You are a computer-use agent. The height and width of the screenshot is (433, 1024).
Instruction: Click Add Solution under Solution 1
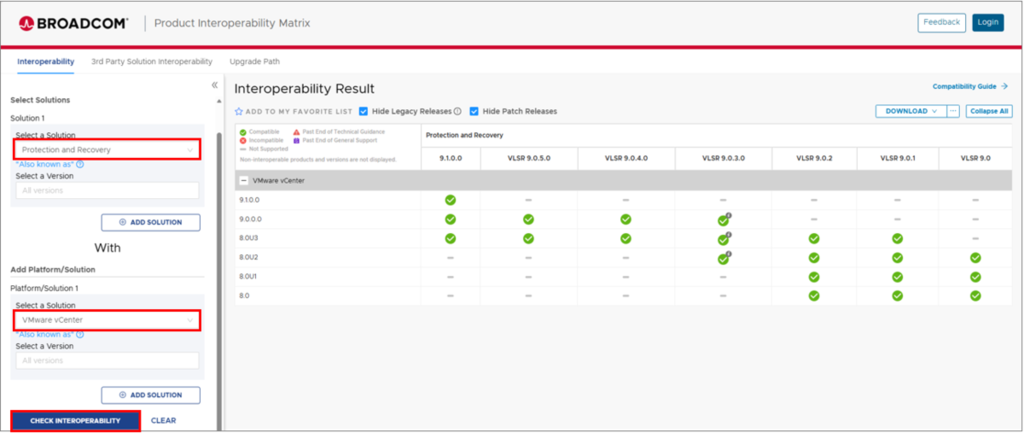click(x=151, y=223)
